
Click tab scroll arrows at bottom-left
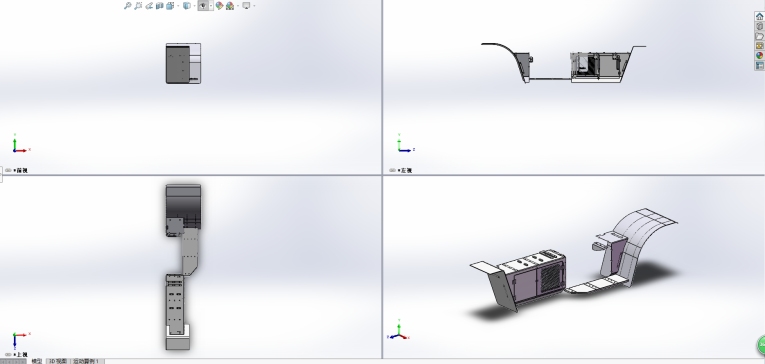(x=13, y=361)
